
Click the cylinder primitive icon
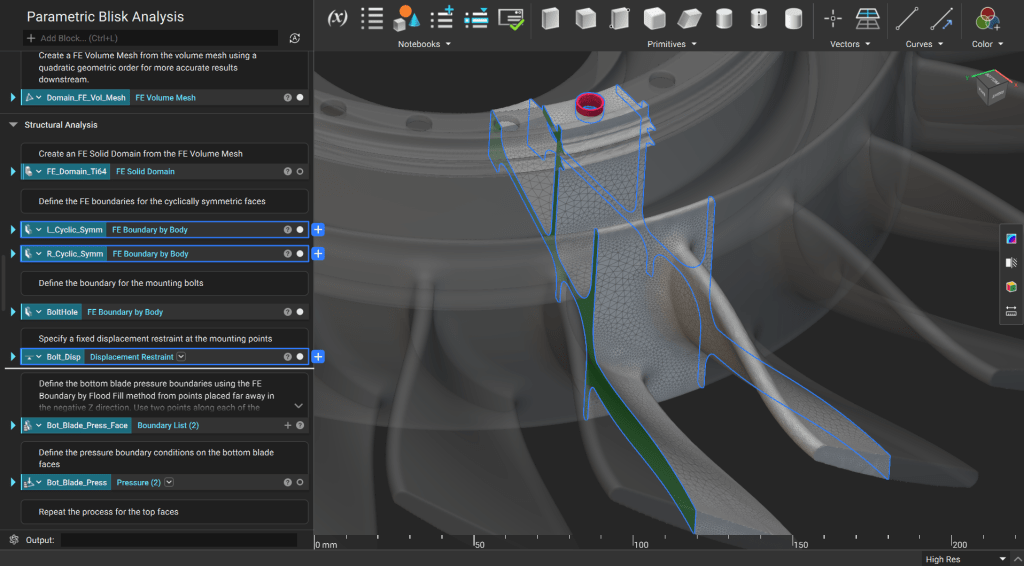(x=725, y=18)
